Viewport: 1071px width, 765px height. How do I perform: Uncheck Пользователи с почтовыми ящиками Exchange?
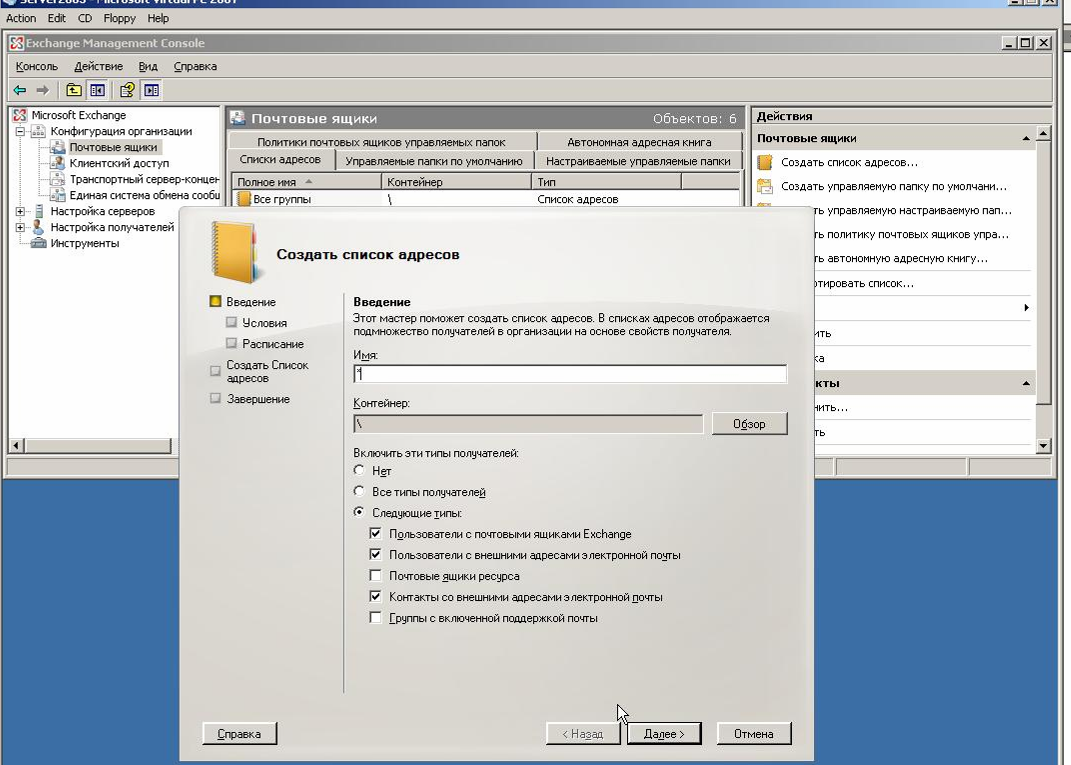click(375, 533)
